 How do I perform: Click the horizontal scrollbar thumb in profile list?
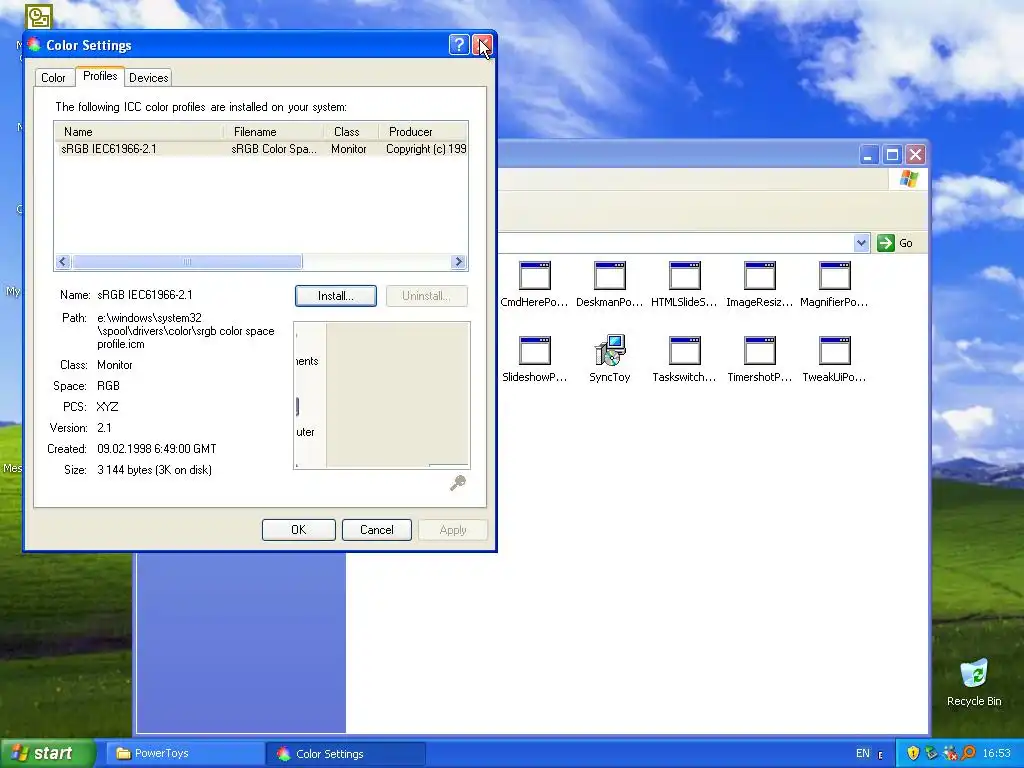[x=187, y=262]
